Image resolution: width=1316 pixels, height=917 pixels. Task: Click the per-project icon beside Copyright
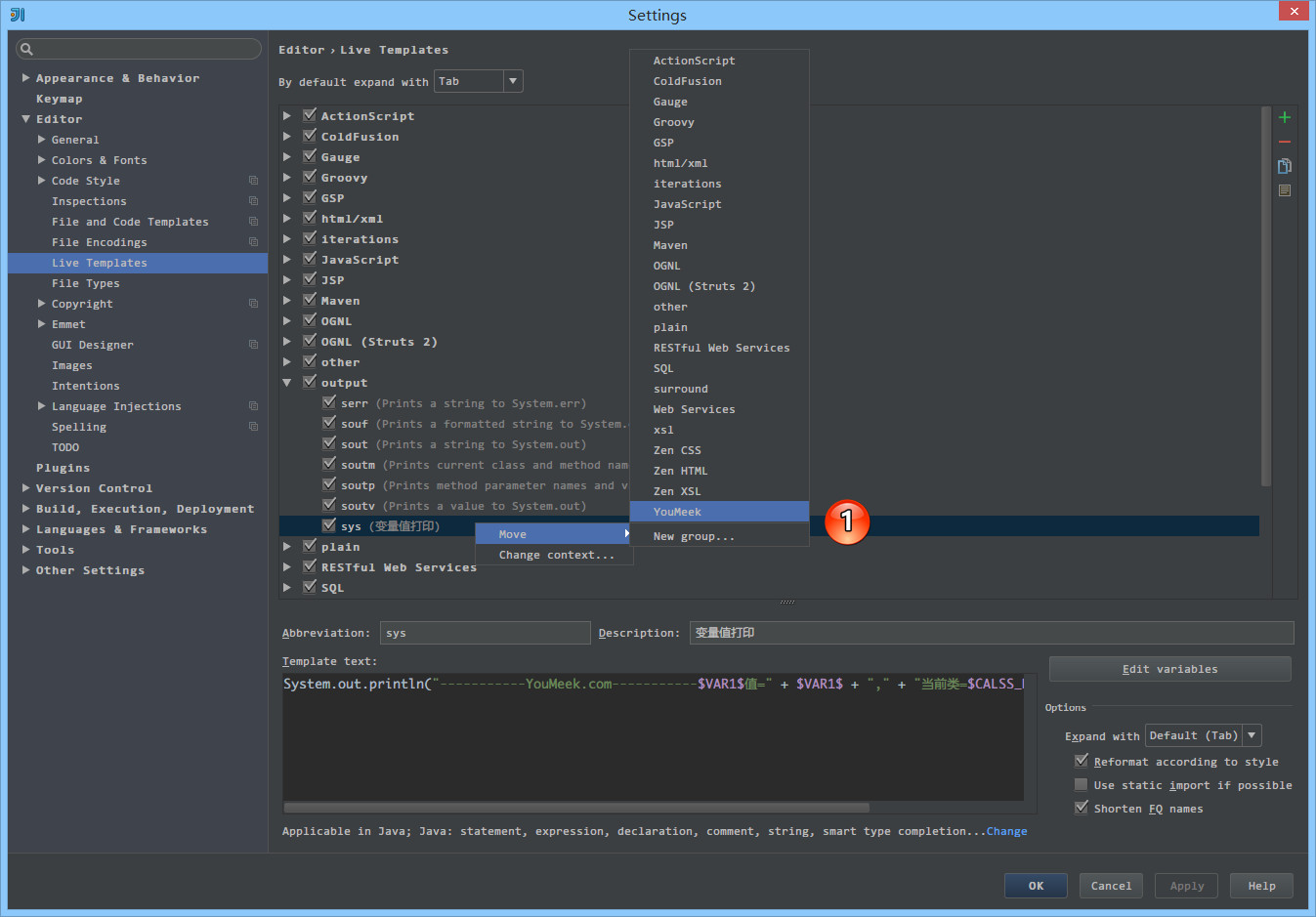click(x=253, y=304)
